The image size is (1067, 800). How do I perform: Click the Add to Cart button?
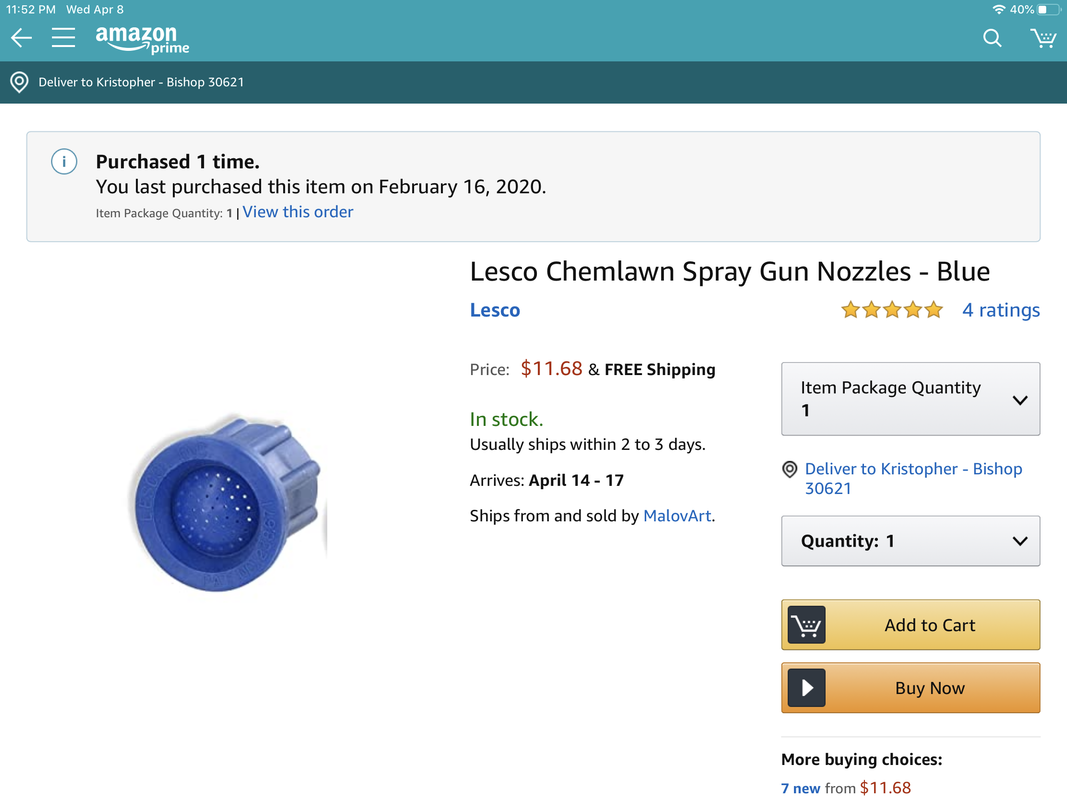[910, 625]
